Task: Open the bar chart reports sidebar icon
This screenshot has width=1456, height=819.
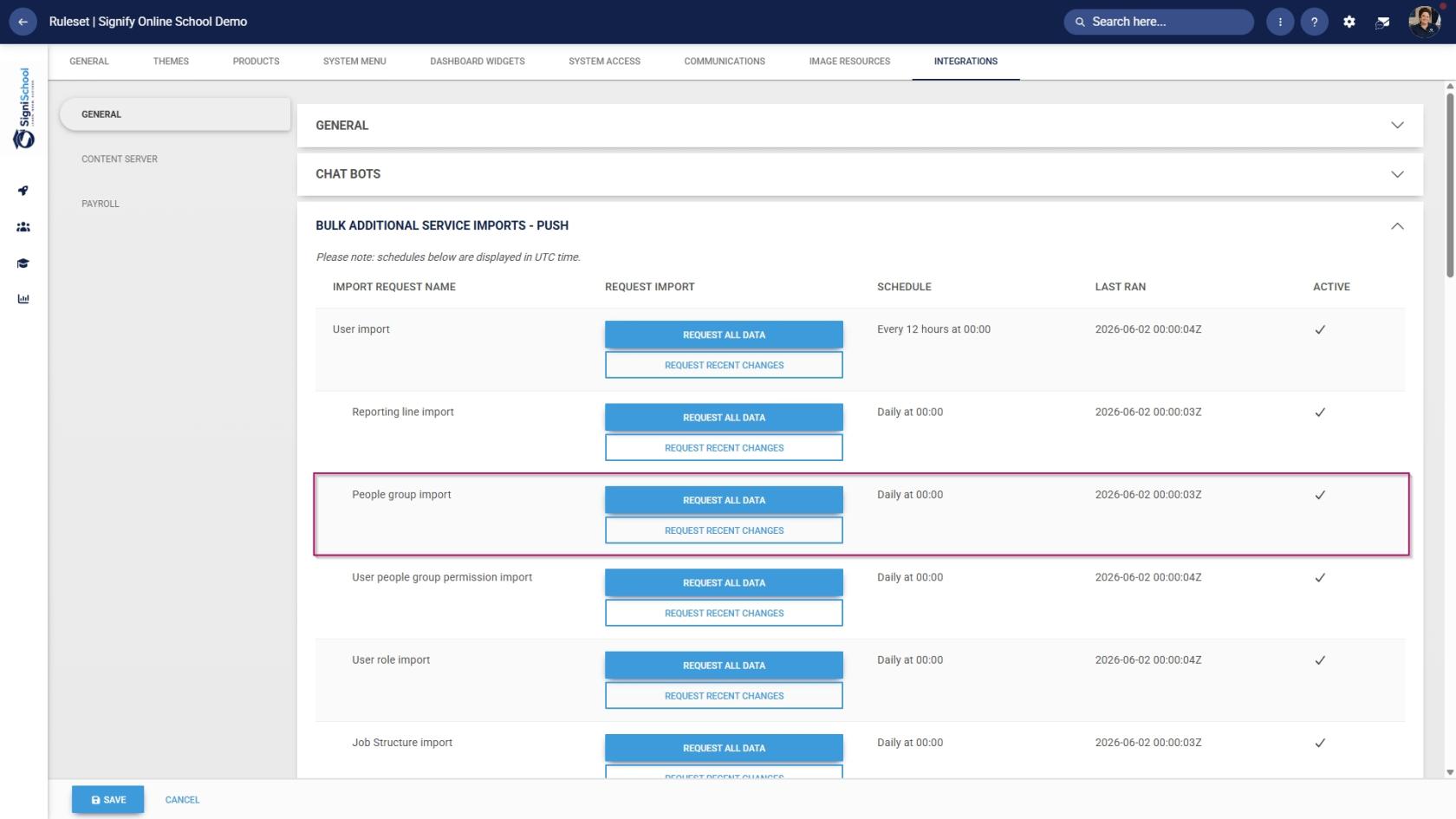Action: pyautogui.click(x=23, y=299)
